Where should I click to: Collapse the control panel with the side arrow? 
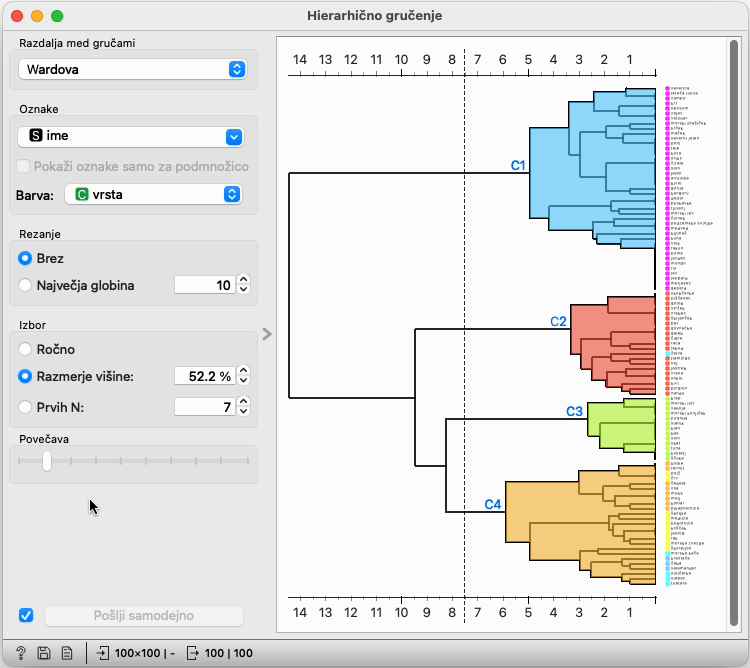pyautogui.click(x=267, y=334)
